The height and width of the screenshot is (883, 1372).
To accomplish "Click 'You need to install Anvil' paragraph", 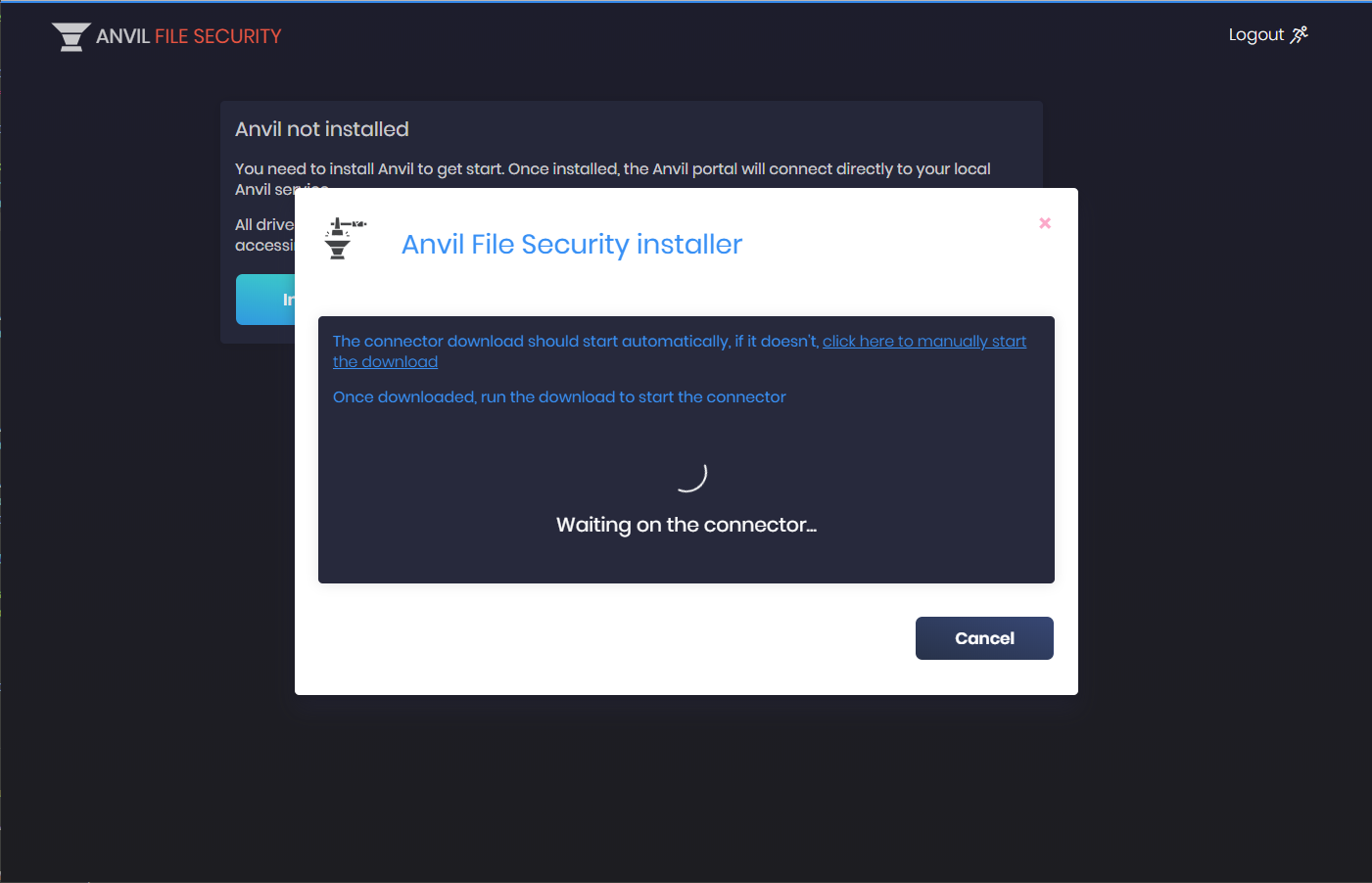I will [x=613, y=178].
